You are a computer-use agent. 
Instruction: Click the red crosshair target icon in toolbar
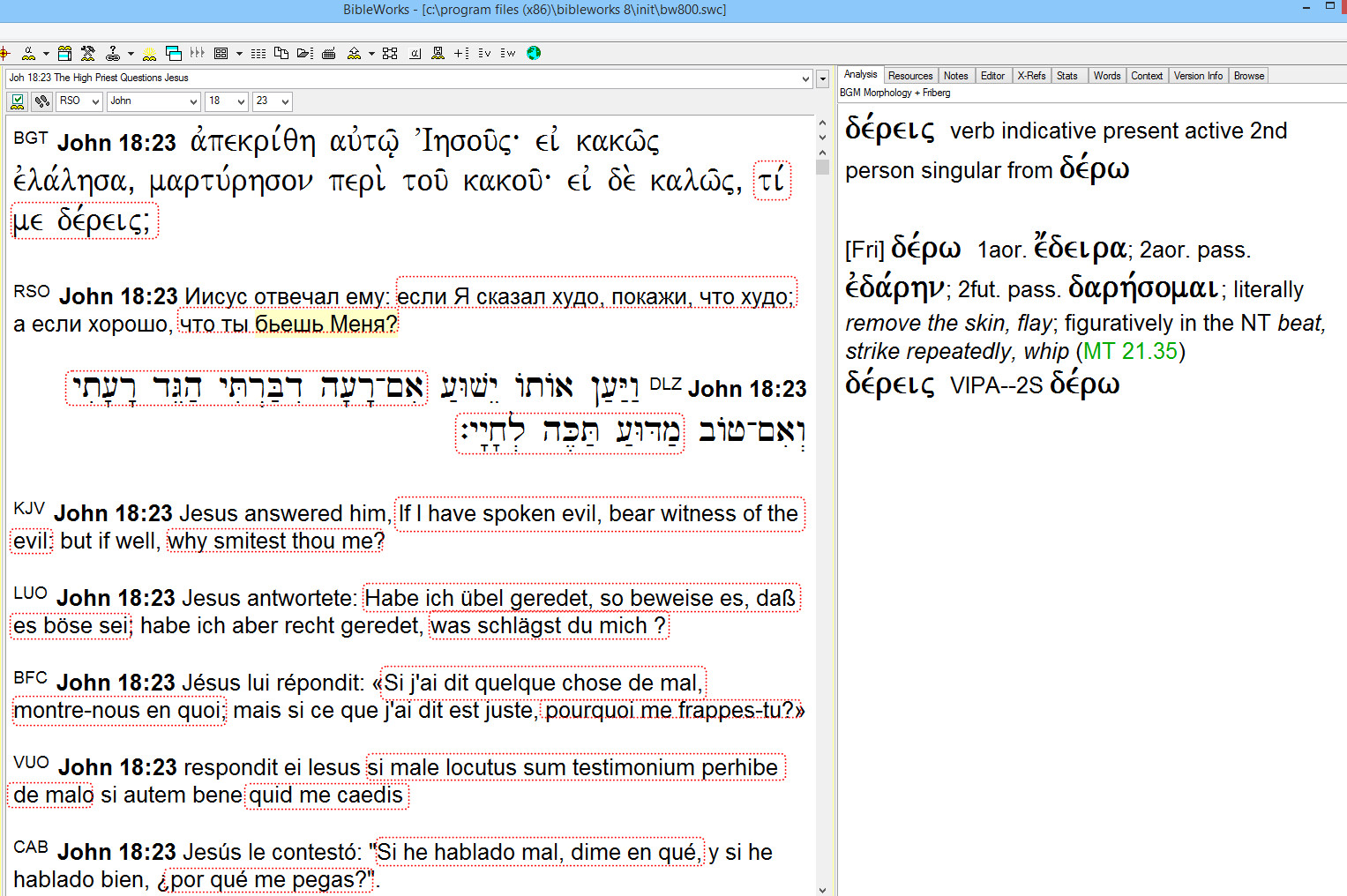click(4, 53)
